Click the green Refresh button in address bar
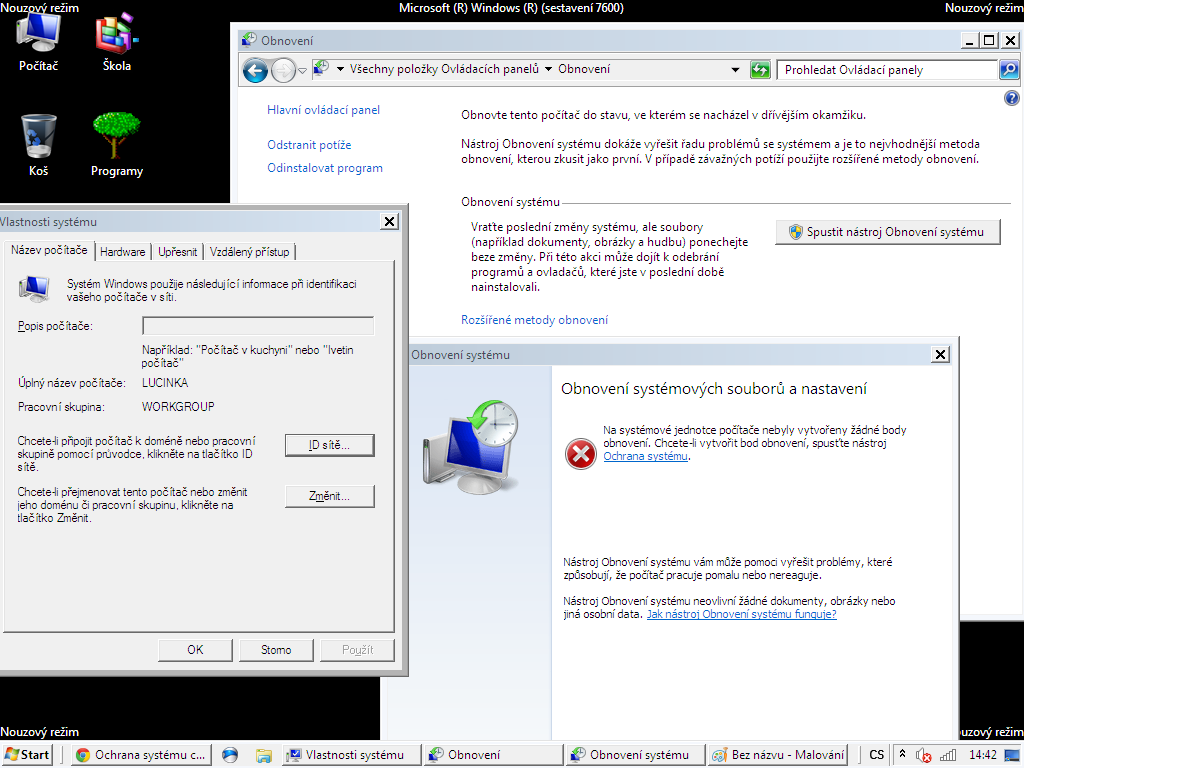Screen dimensions: 1202x768 tap(760, 70)
